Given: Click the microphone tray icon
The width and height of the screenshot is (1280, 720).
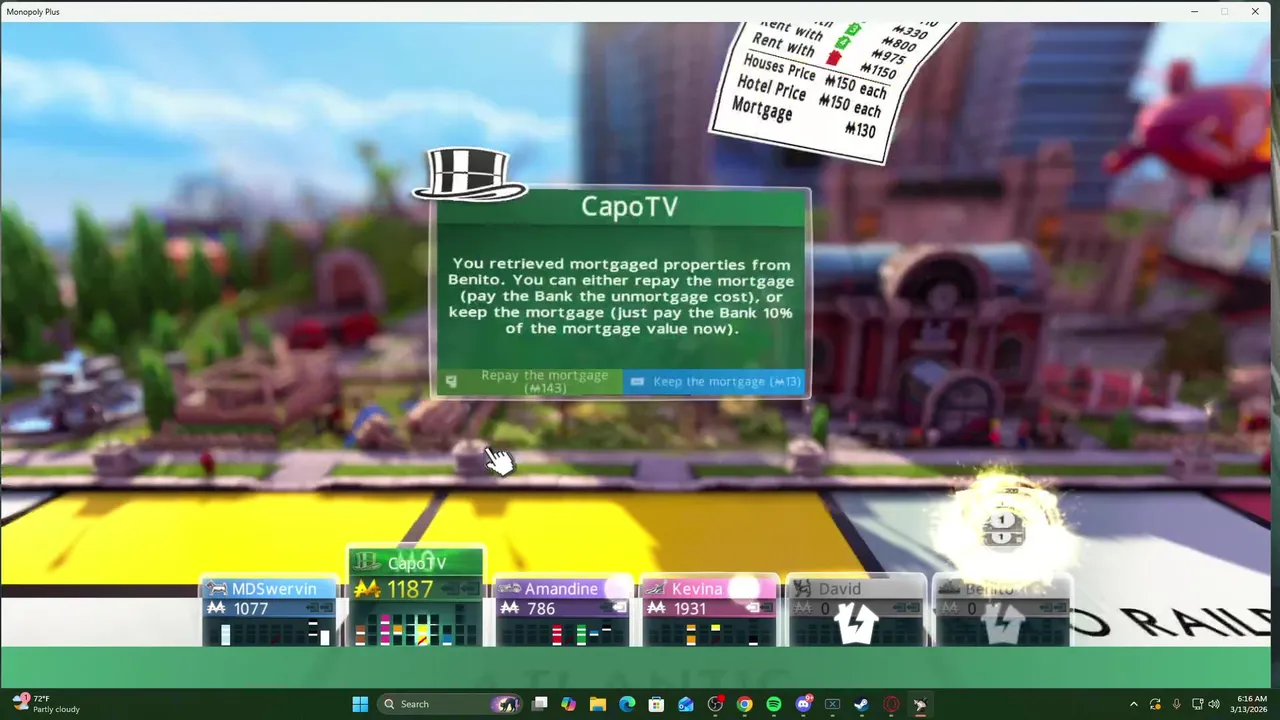Looking at the screenshot, I should (1177, 704).
